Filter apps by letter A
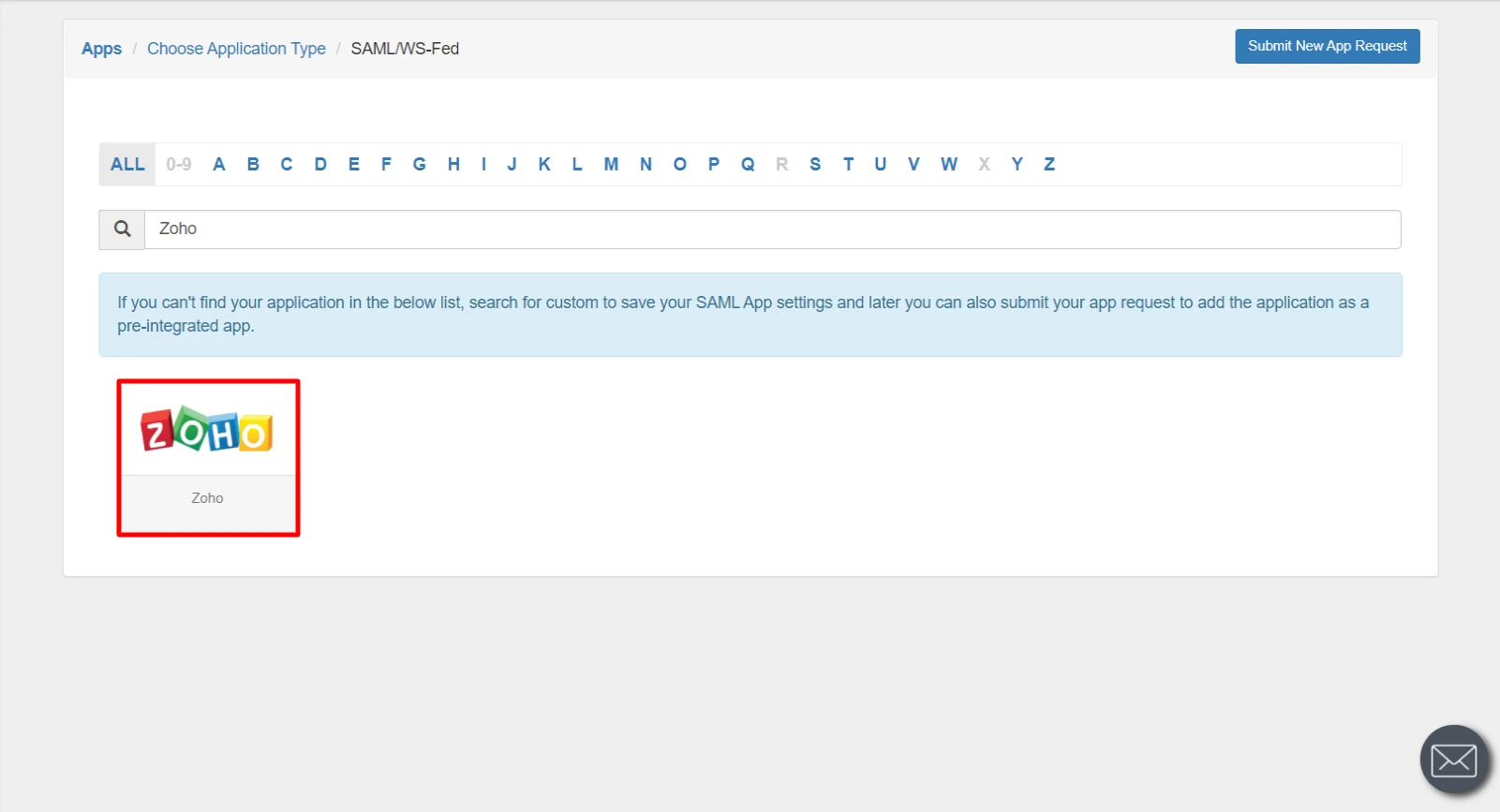1500x812 pixels. (x=219, y=165)
